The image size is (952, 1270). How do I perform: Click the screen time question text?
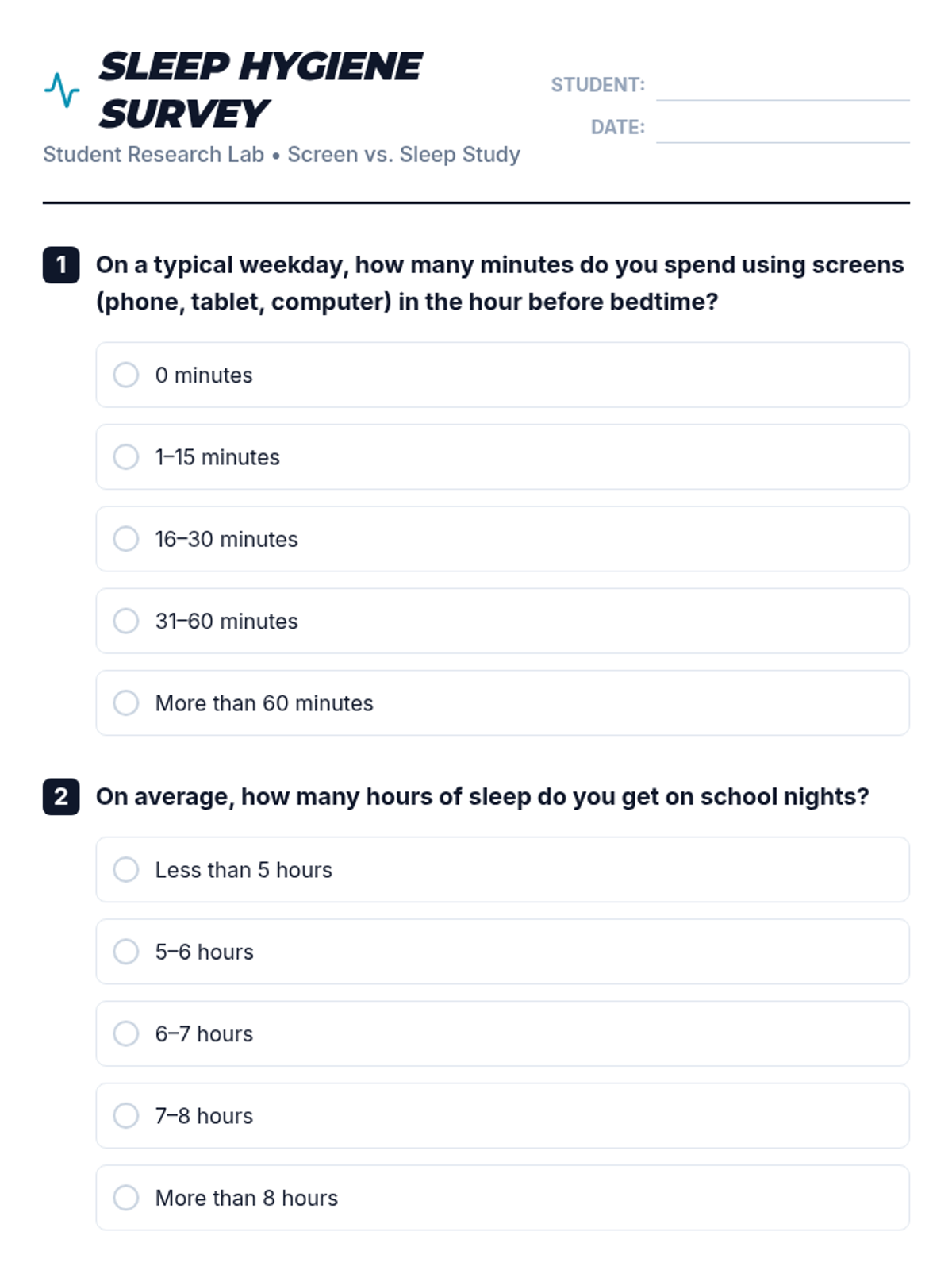pyautogui.click(x=500, y=283)
